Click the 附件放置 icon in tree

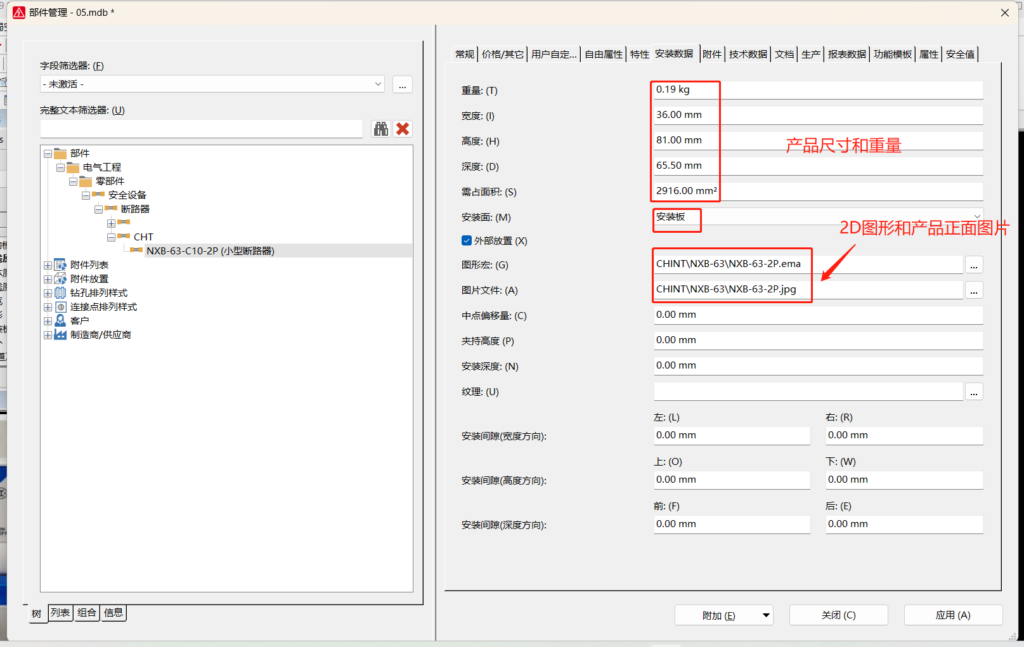(60, 279)
